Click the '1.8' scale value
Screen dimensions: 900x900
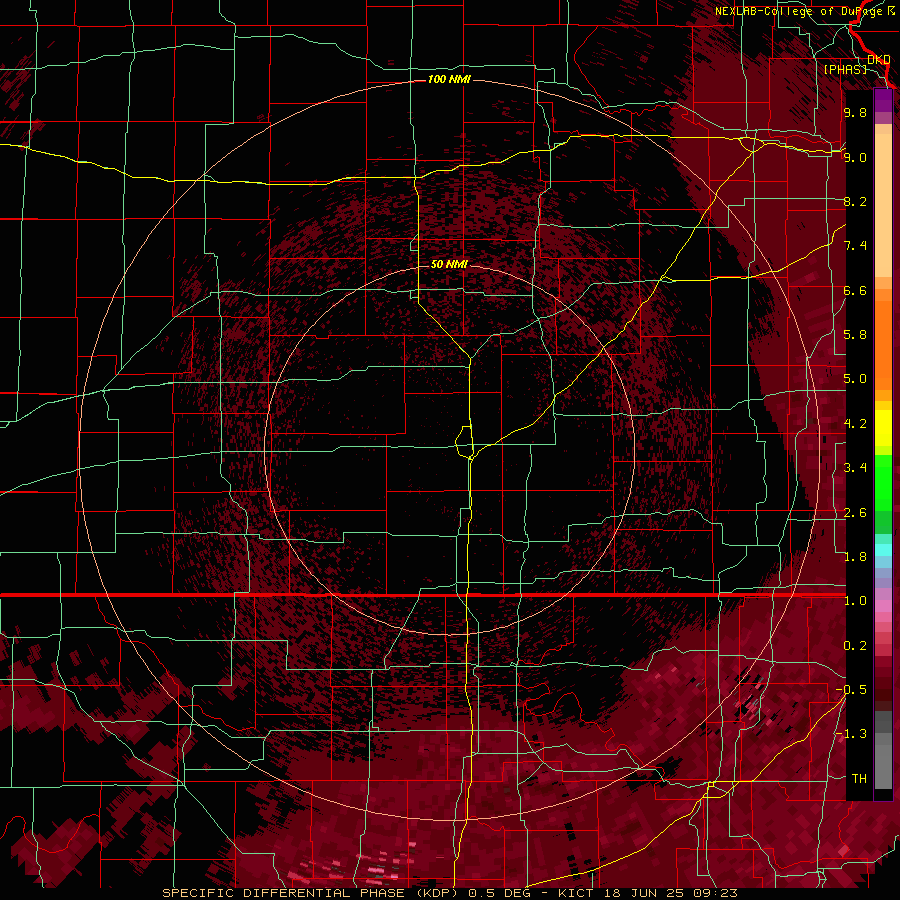coord(855,557)
